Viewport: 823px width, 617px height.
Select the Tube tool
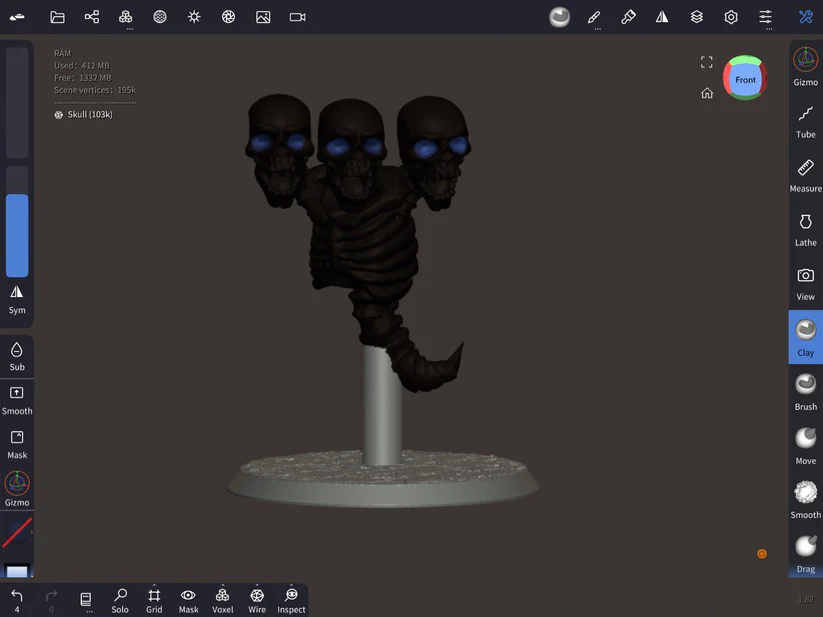click(x=806, y=123)
